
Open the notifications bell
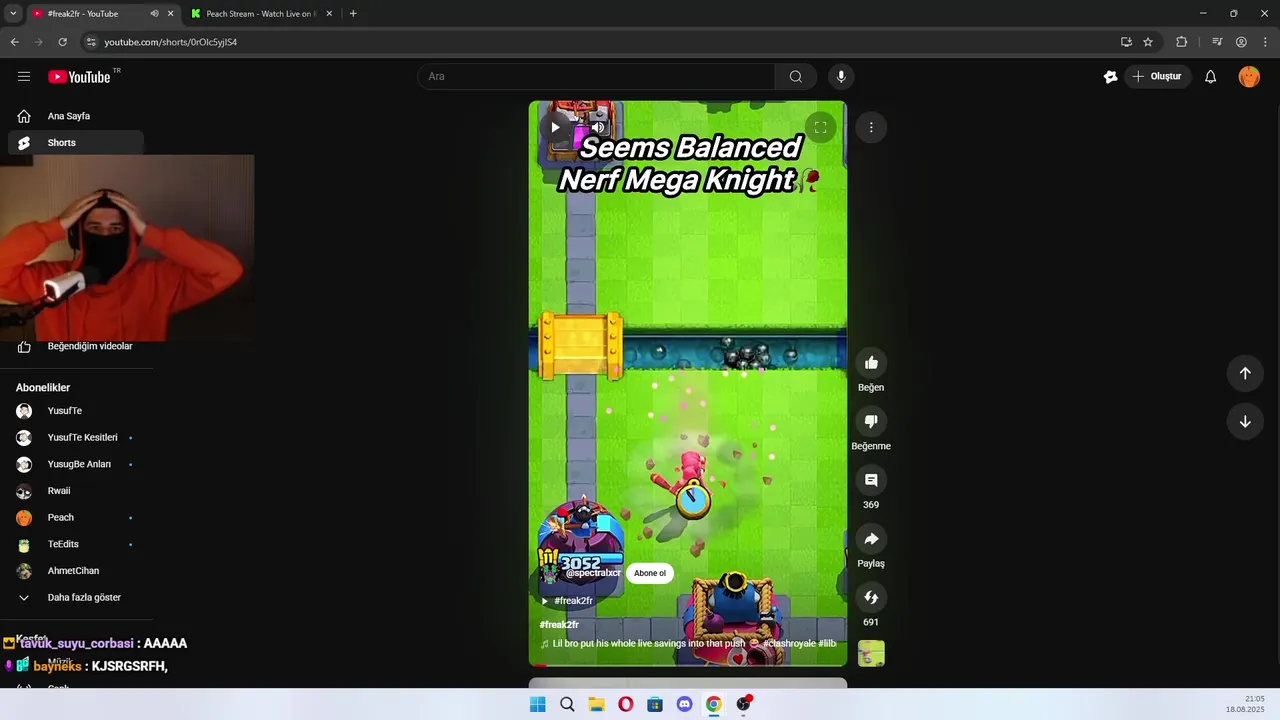[x=1210, y=77]
